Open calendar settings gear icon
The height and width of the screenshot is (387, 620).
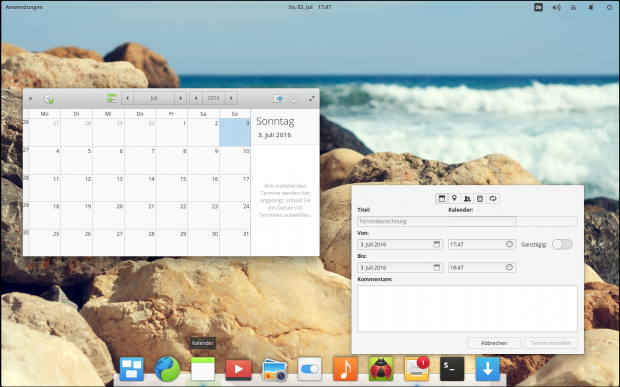[x=294, y=98]
